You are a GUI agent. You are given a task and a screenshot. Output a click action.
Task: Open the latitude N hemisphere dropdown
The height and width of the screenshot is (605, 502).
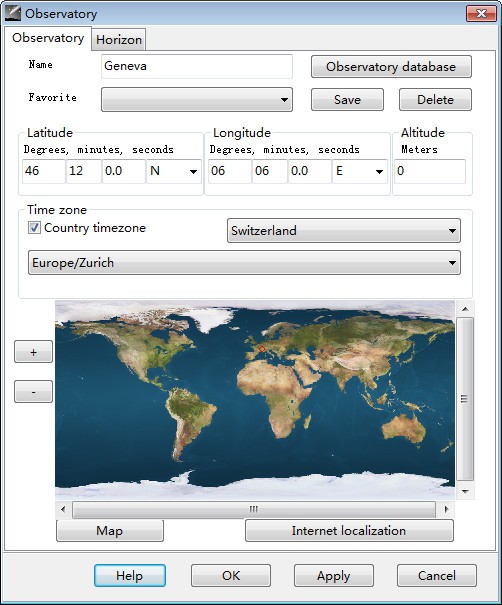click(x=174, y=171)
